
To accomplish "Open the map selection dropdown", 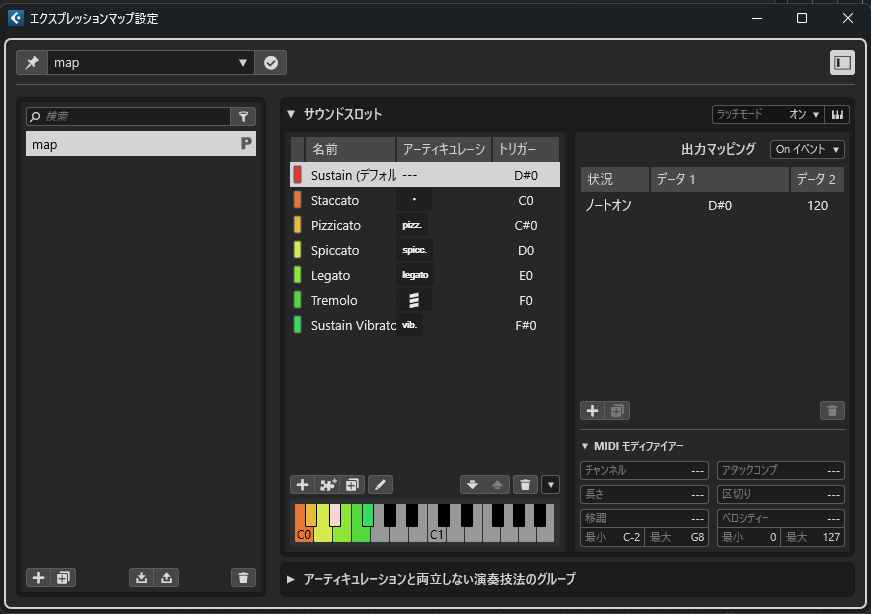I will click(244, 62).
